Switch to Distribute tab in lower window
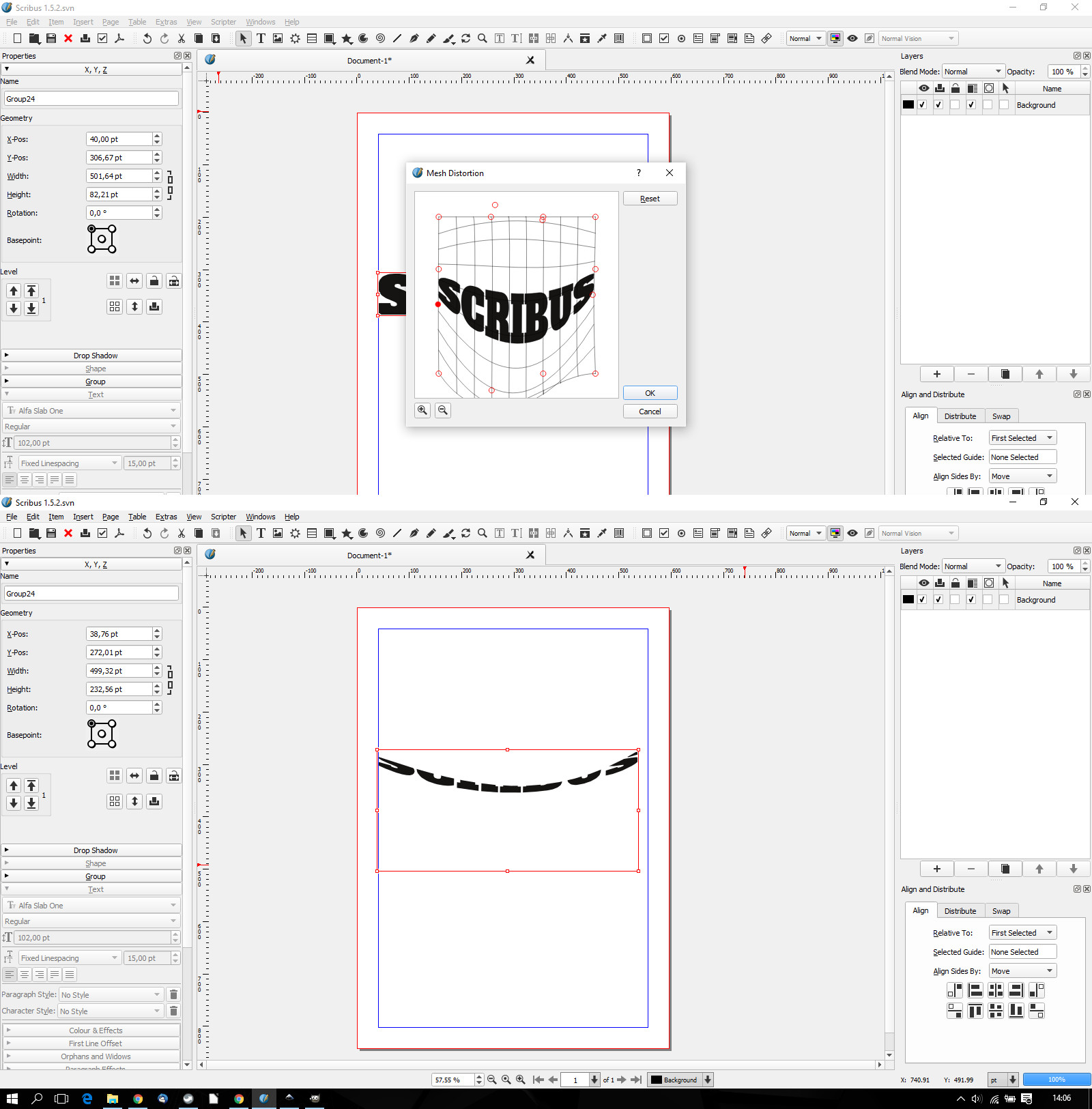Screen dimensions: 1092x1109 coord(960,911)
